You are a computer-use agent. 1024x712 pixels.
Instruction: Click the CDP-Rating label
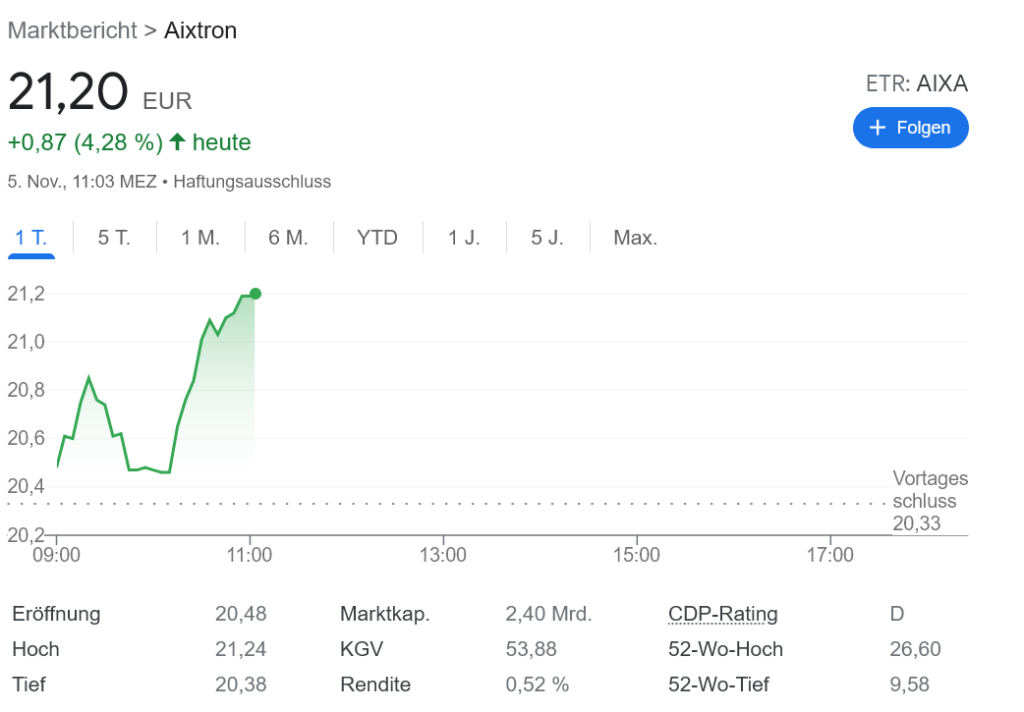tap(722, 614)
